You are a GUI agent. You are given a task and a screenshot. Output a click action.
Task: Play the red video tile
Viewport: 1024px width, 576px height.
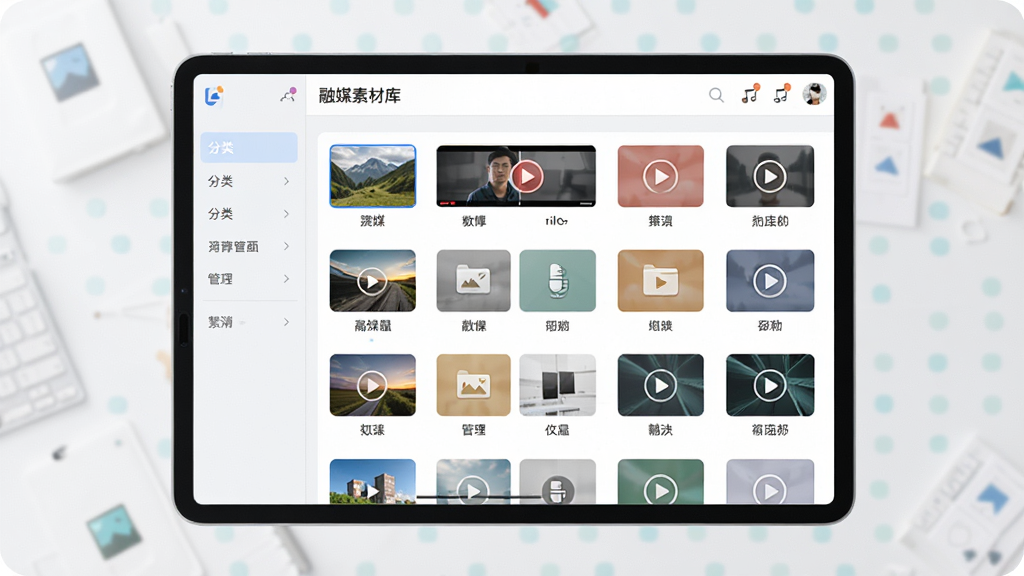[x=660, y=176]
